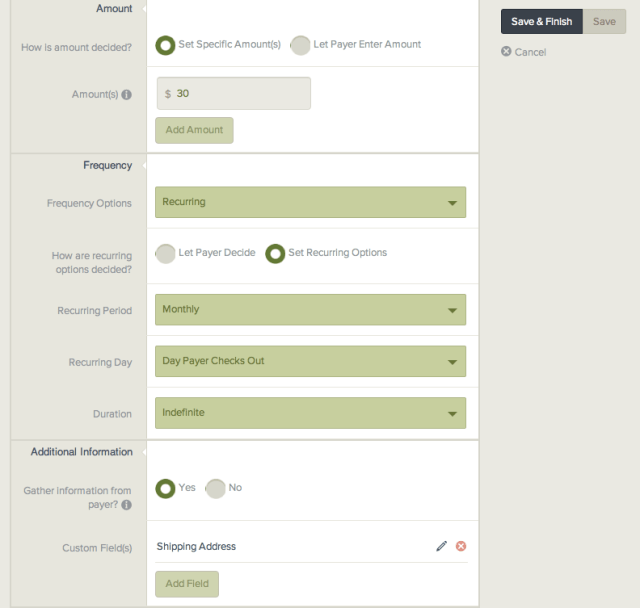The image size is (640, 608).
Task: Choose Set Recurring Options radio
Action: pyautogui.click(x=275, y=253)
